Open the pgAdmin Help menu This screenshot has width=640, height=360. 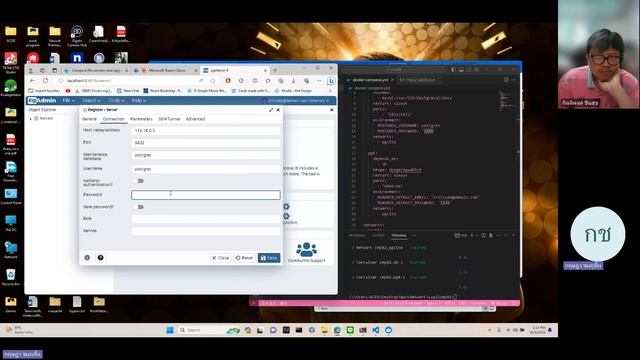point(138,100)
